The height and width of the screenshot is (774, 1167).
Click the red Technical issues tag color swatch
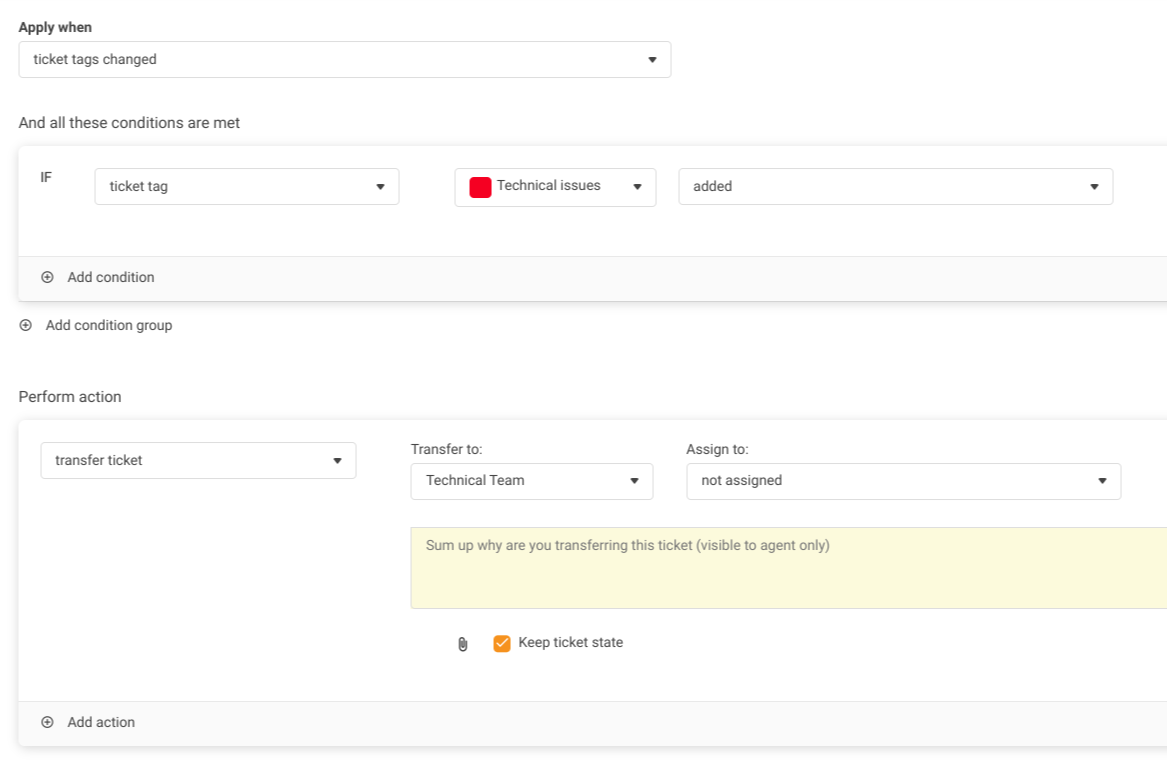pyautogui.click(x=480, y=187)
